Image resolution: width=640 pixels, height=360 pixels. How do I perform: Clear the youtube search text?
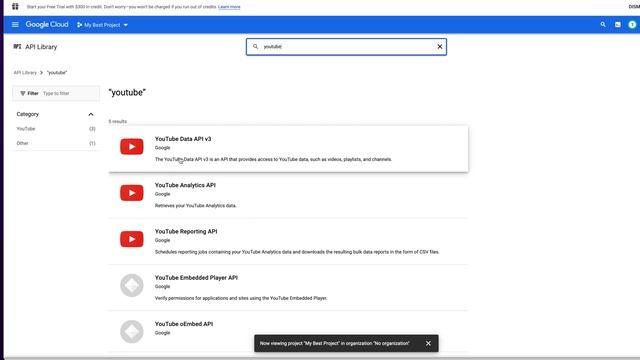point(440,47)
